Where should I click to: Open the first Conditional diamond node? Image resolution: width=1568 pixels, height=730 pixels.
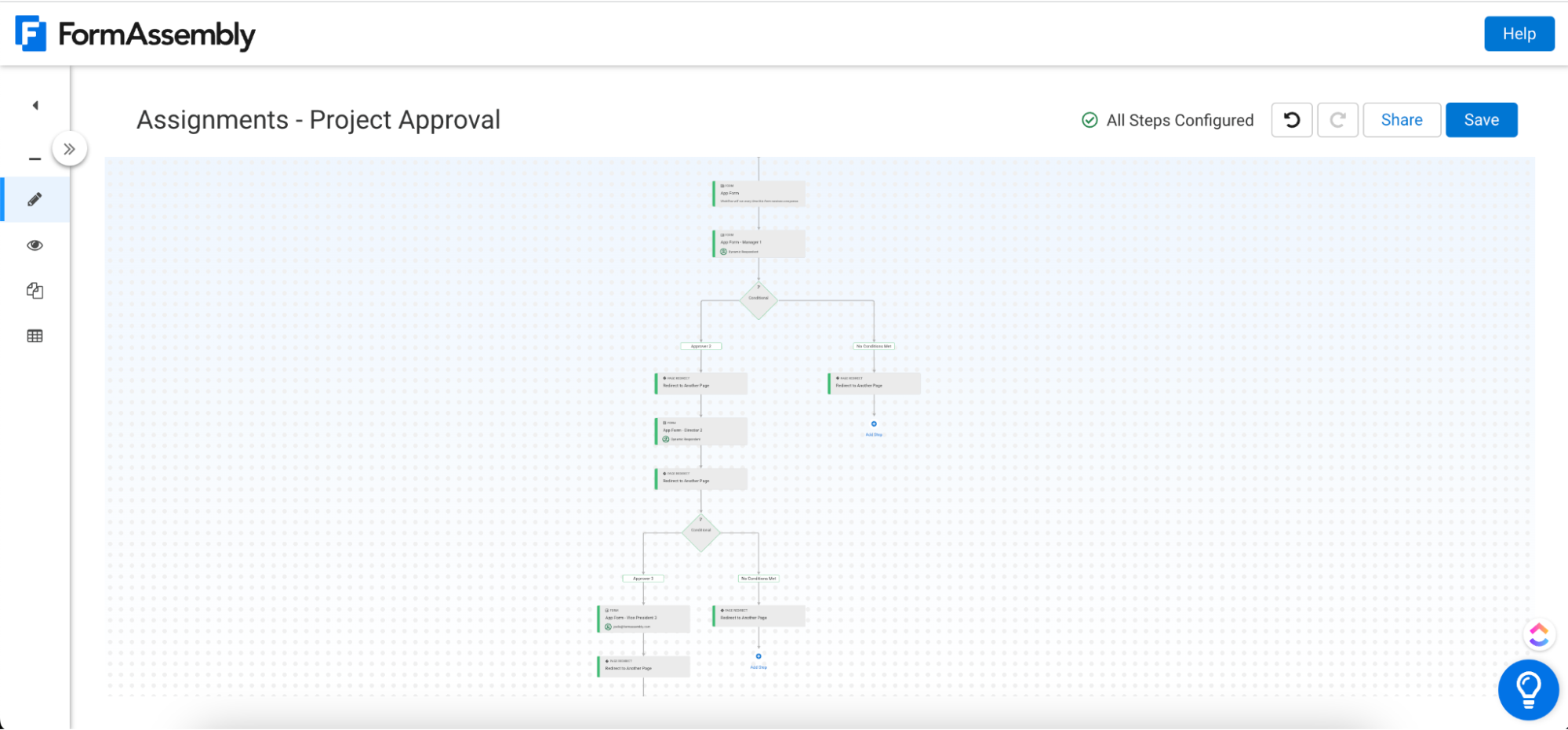point(758,300)
